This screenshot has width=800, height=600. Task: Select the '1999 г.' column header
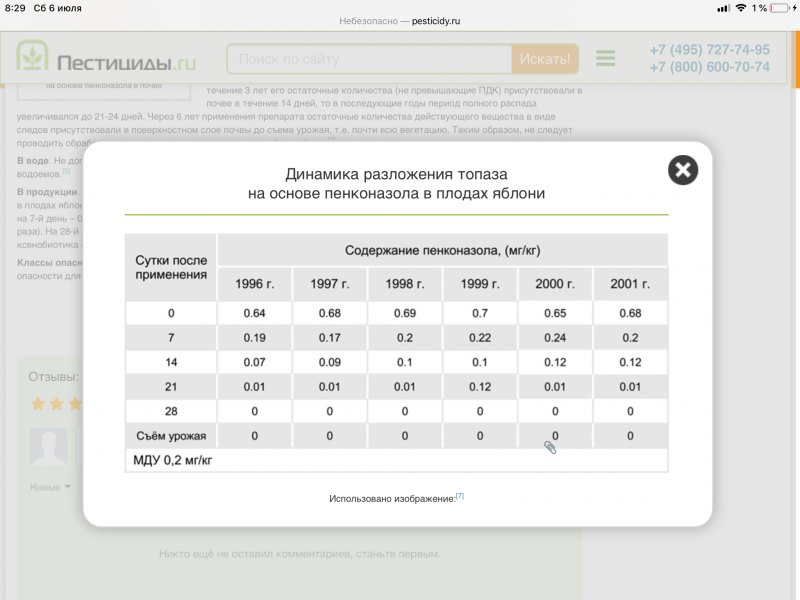(480, 284)
